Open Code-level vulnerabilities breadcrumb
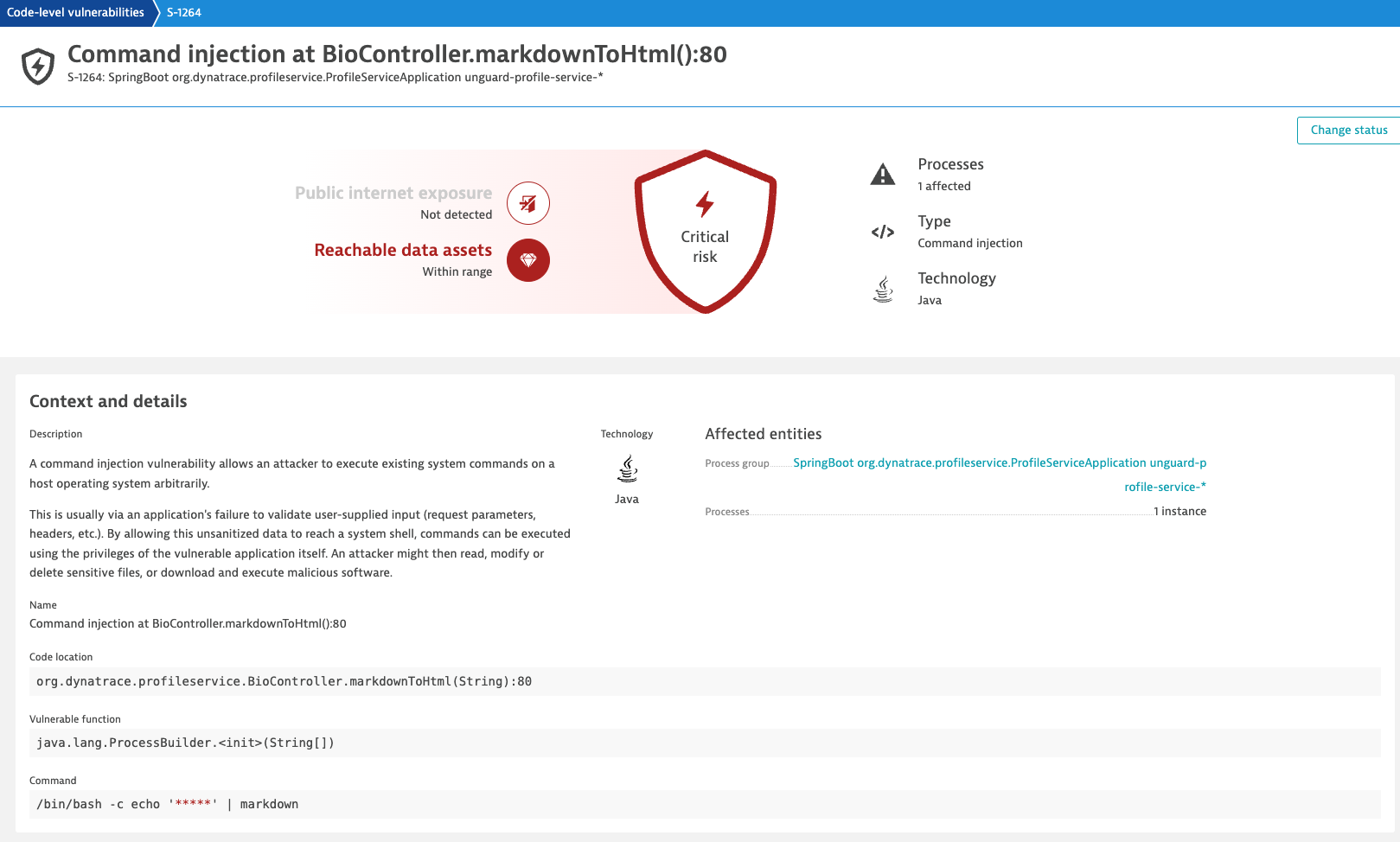This screenshot has height=842, width=1400. tap(75, 13)
